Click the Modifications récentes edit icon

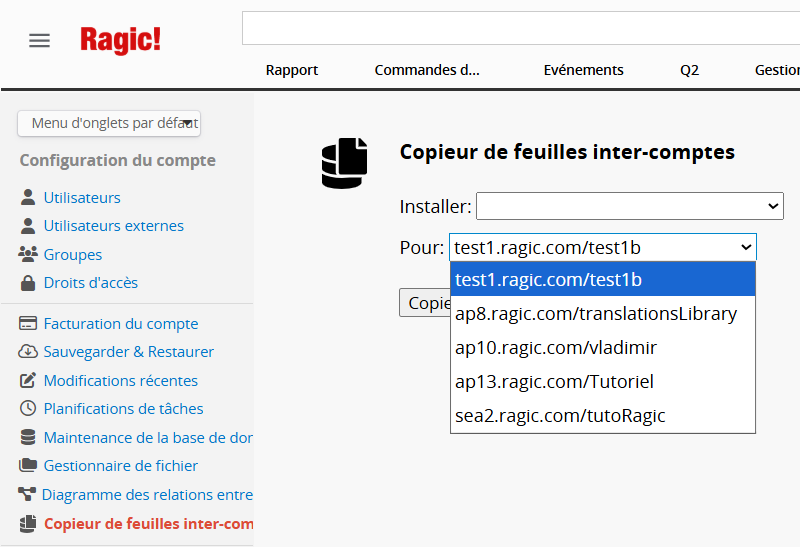tap(28, 381)
